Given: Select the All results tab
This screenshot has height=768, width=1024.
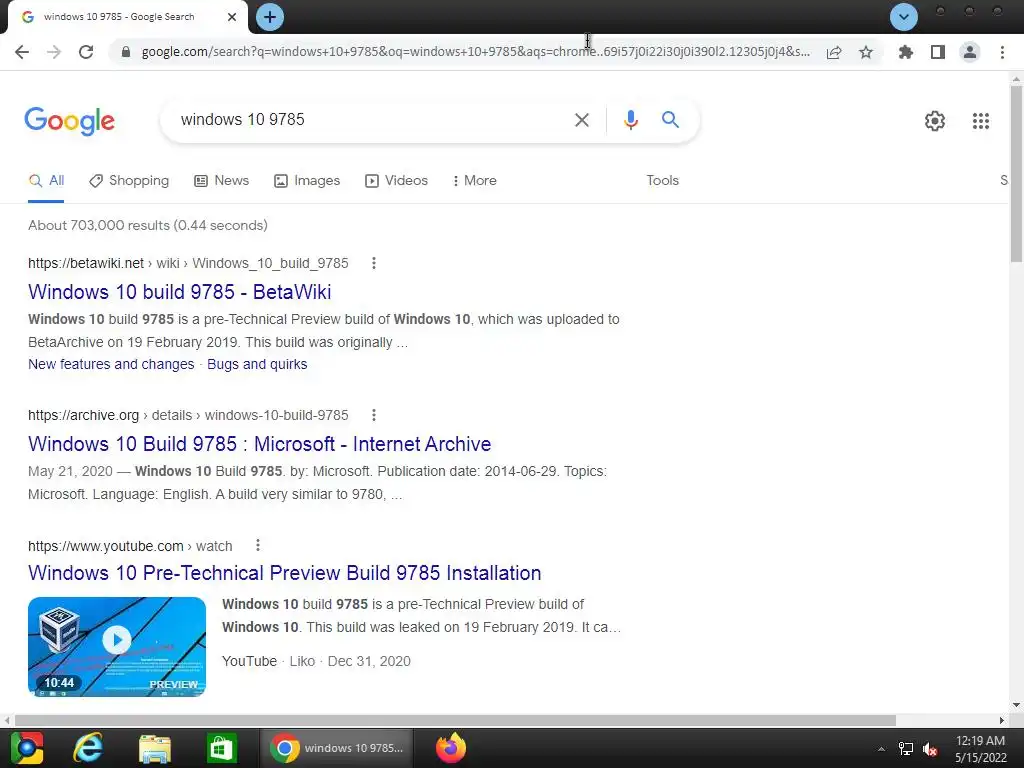Looking at the screenshot, I should coord(46,181).
